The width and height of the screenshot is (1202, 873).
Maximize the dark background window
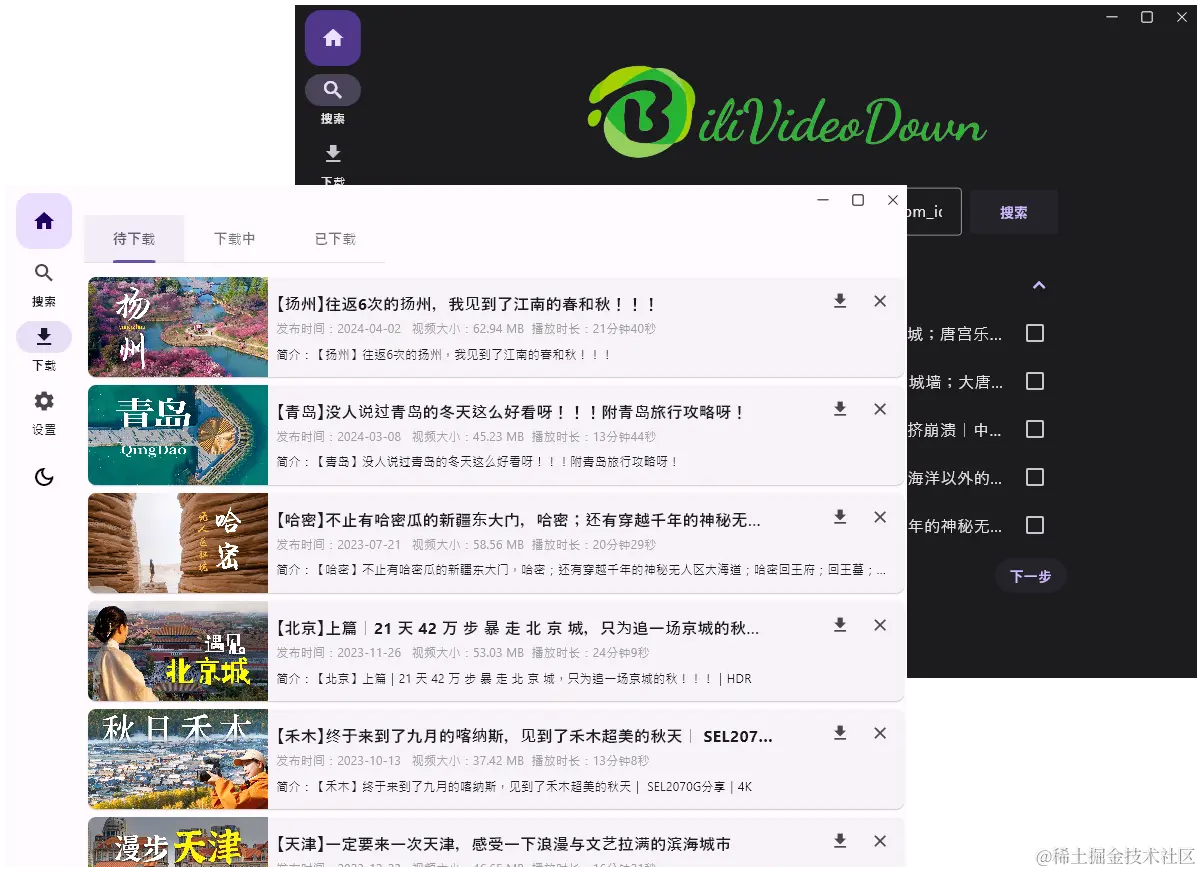1147,17
